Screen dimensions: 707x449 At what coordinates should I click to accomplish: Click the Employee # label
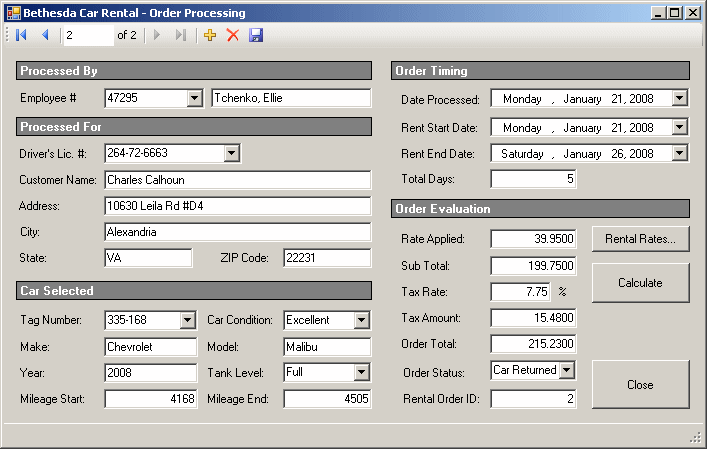48,98
